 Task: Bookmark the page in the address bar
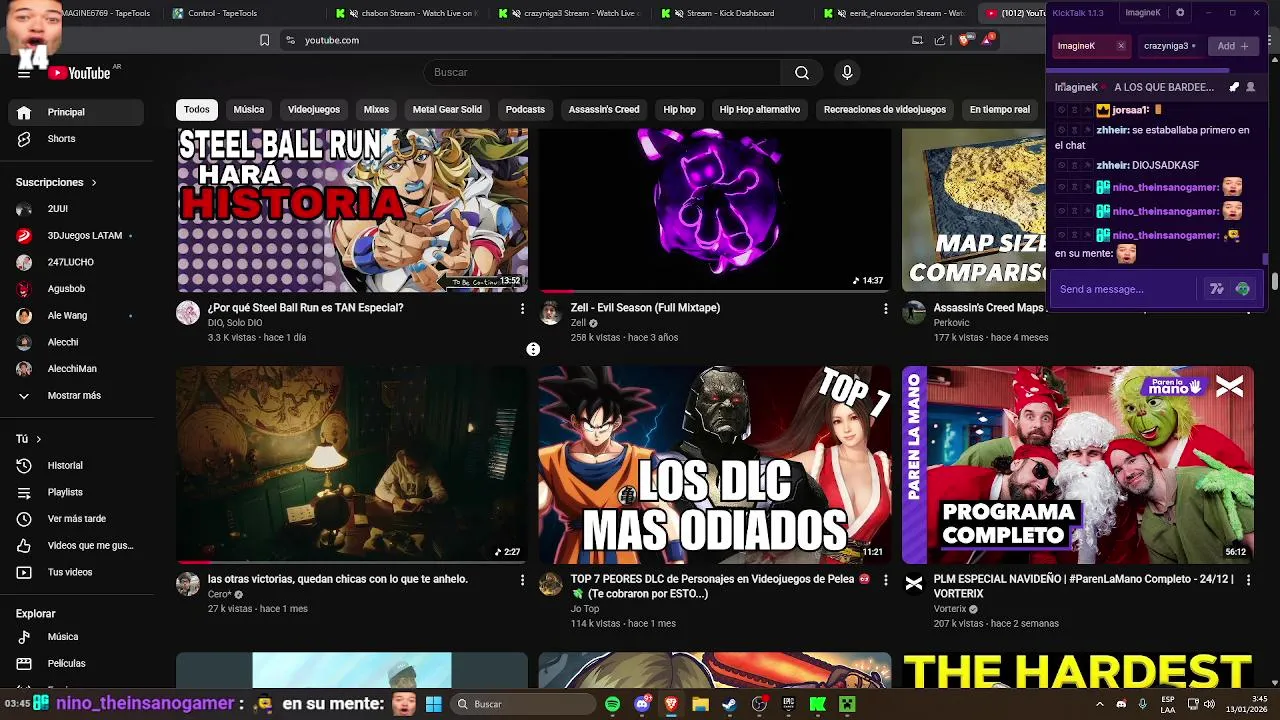[264, 40]
